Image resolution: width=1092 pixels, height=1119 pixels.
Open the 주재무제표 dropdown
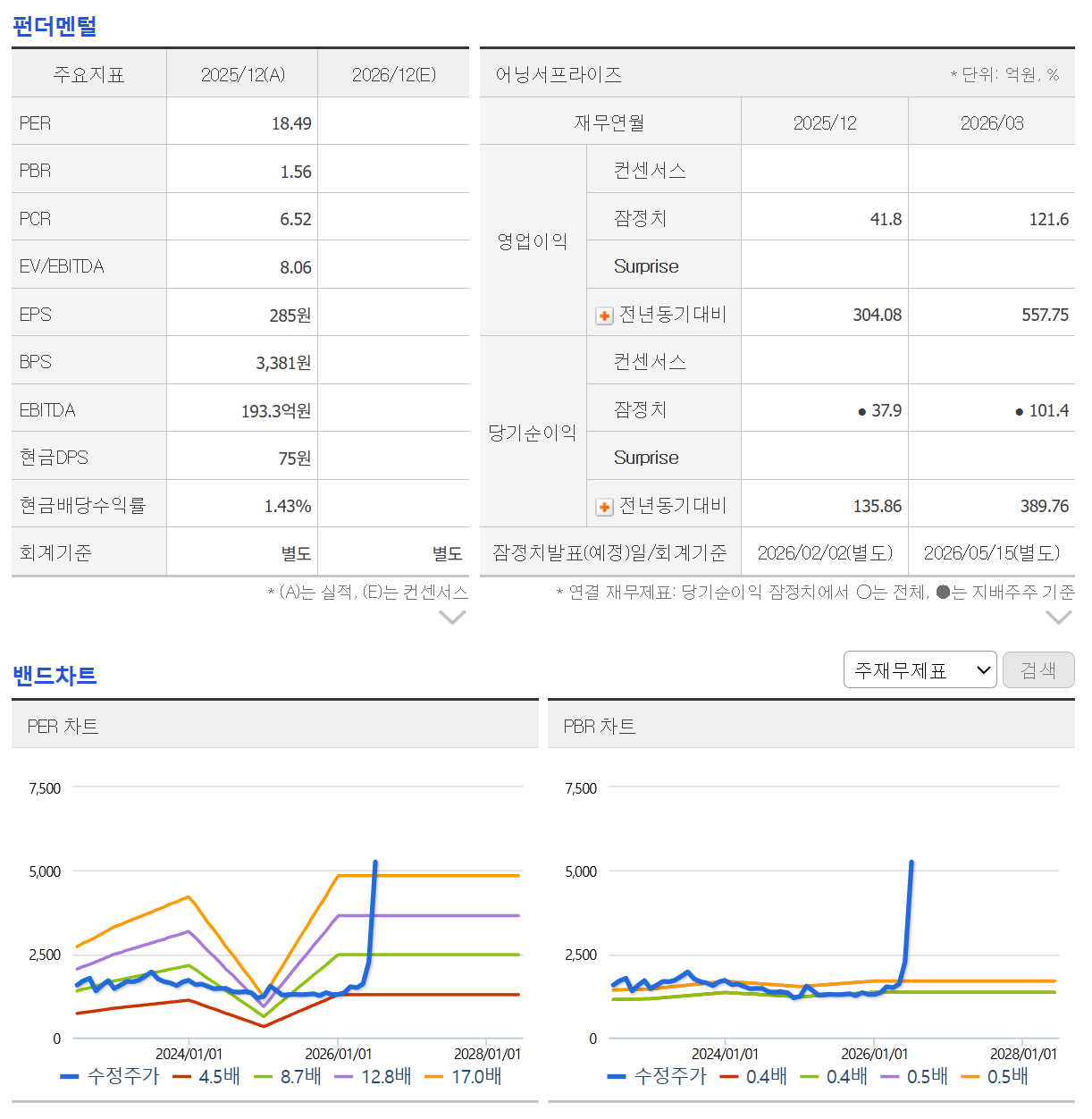pos(920,669)
